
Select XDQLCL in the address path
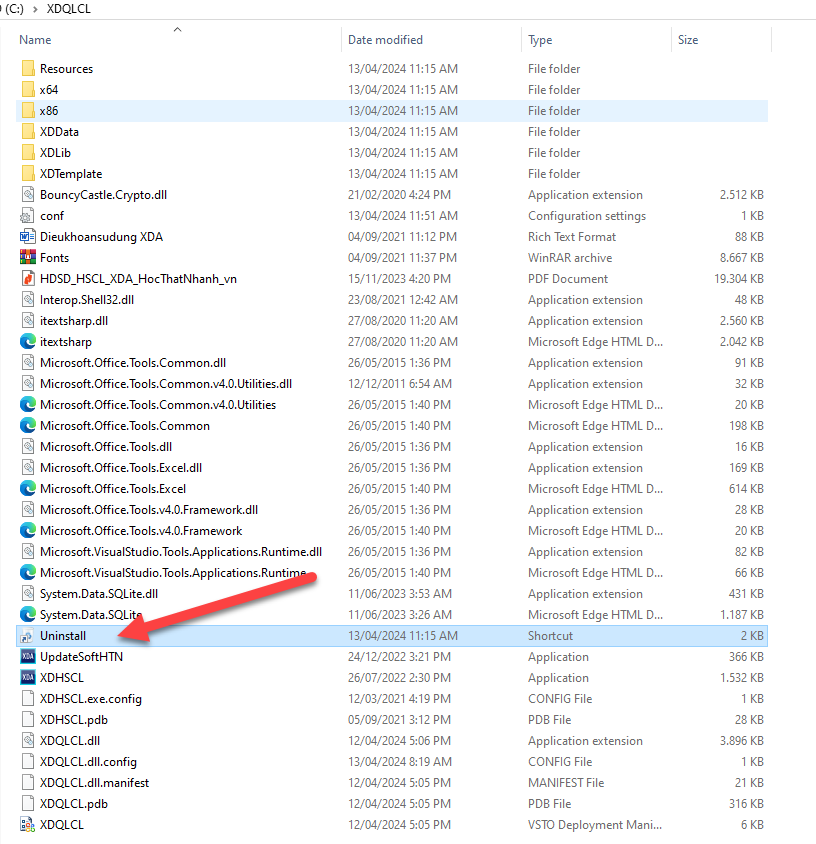point(69,9)
